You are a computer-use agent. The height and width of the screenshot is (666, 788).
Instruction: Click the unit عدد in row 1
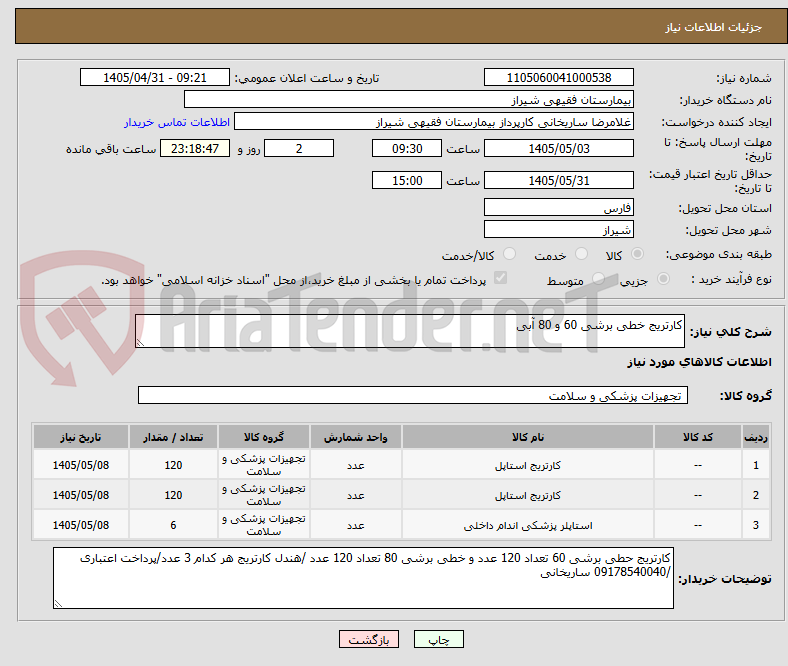coord(356,466)
